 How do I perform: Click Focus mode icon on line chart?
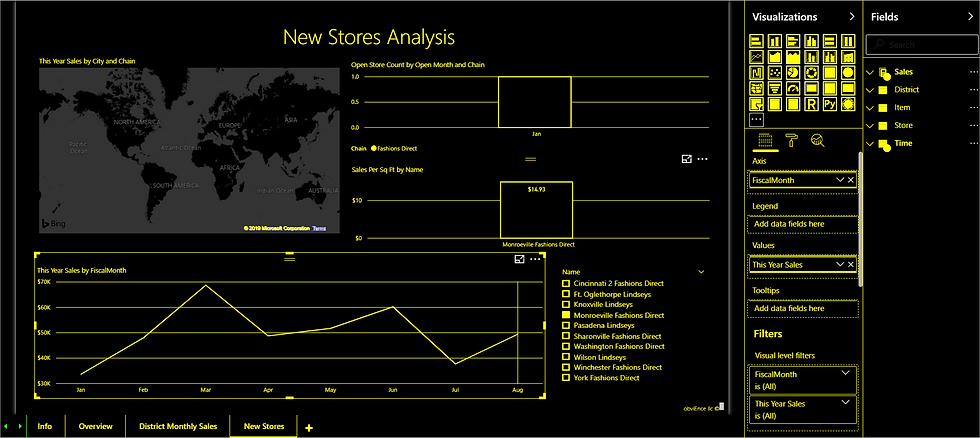tap(519, 259)
